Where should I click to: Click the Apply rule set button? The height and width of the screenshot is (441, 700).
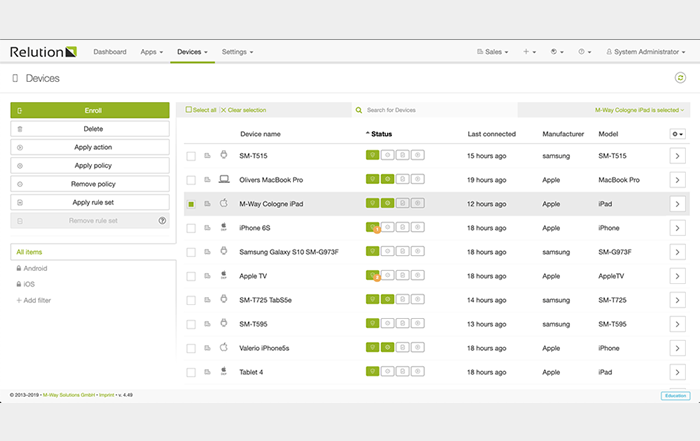pyautogui.click(x=90, y=202)
